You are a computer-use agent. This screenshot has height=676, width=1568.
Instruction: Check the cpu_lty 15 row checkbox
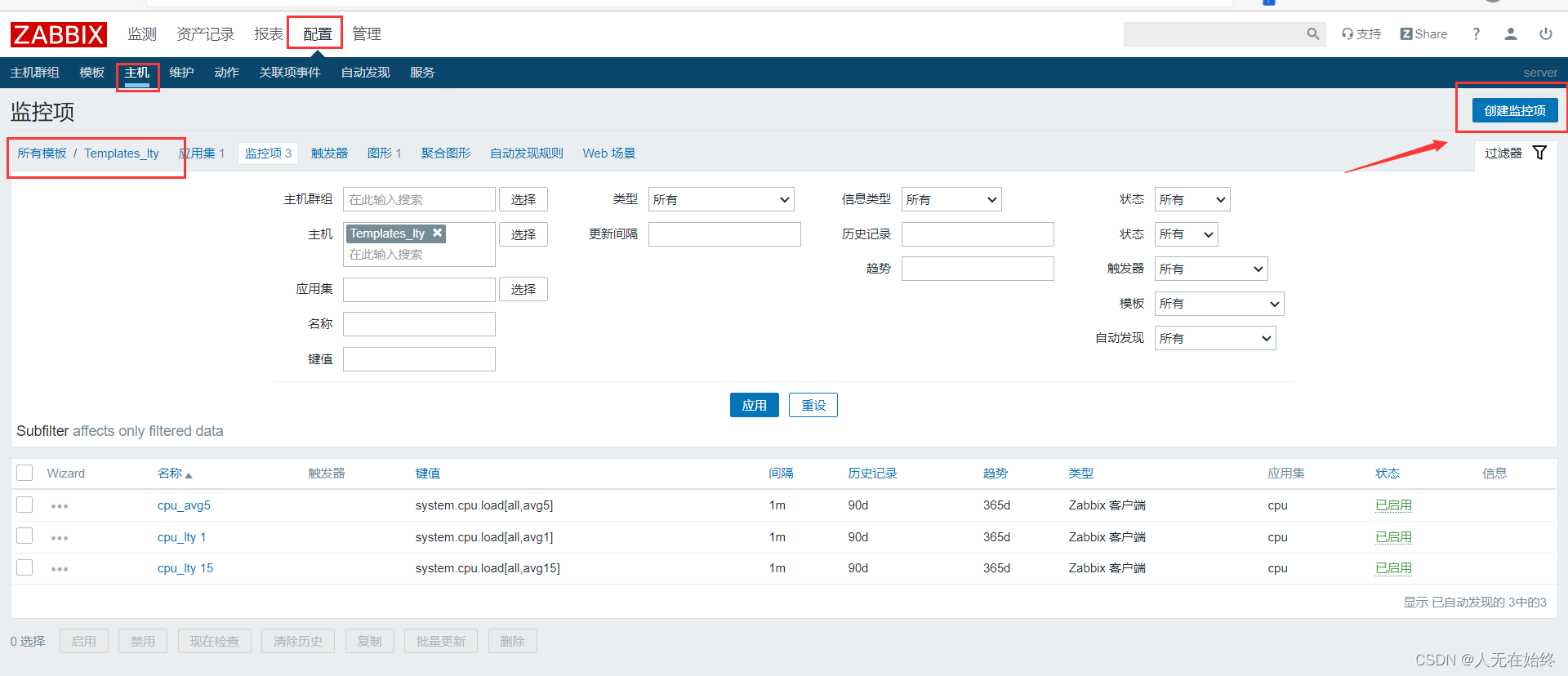[24, 567]
